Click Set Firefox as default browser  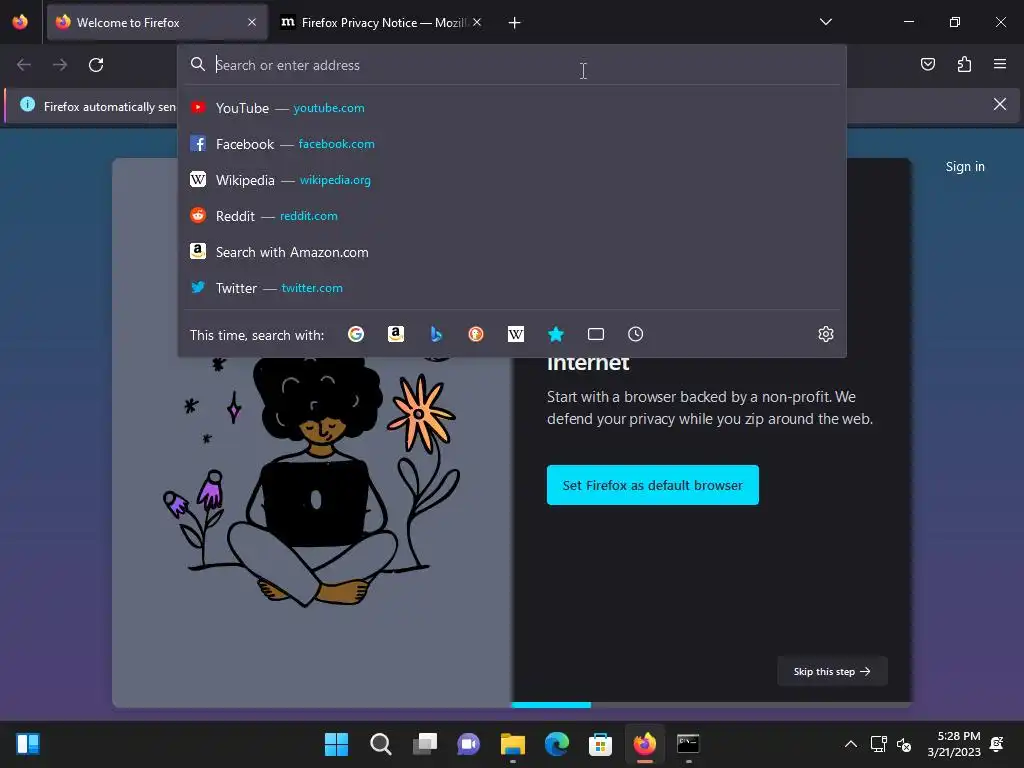652,485
